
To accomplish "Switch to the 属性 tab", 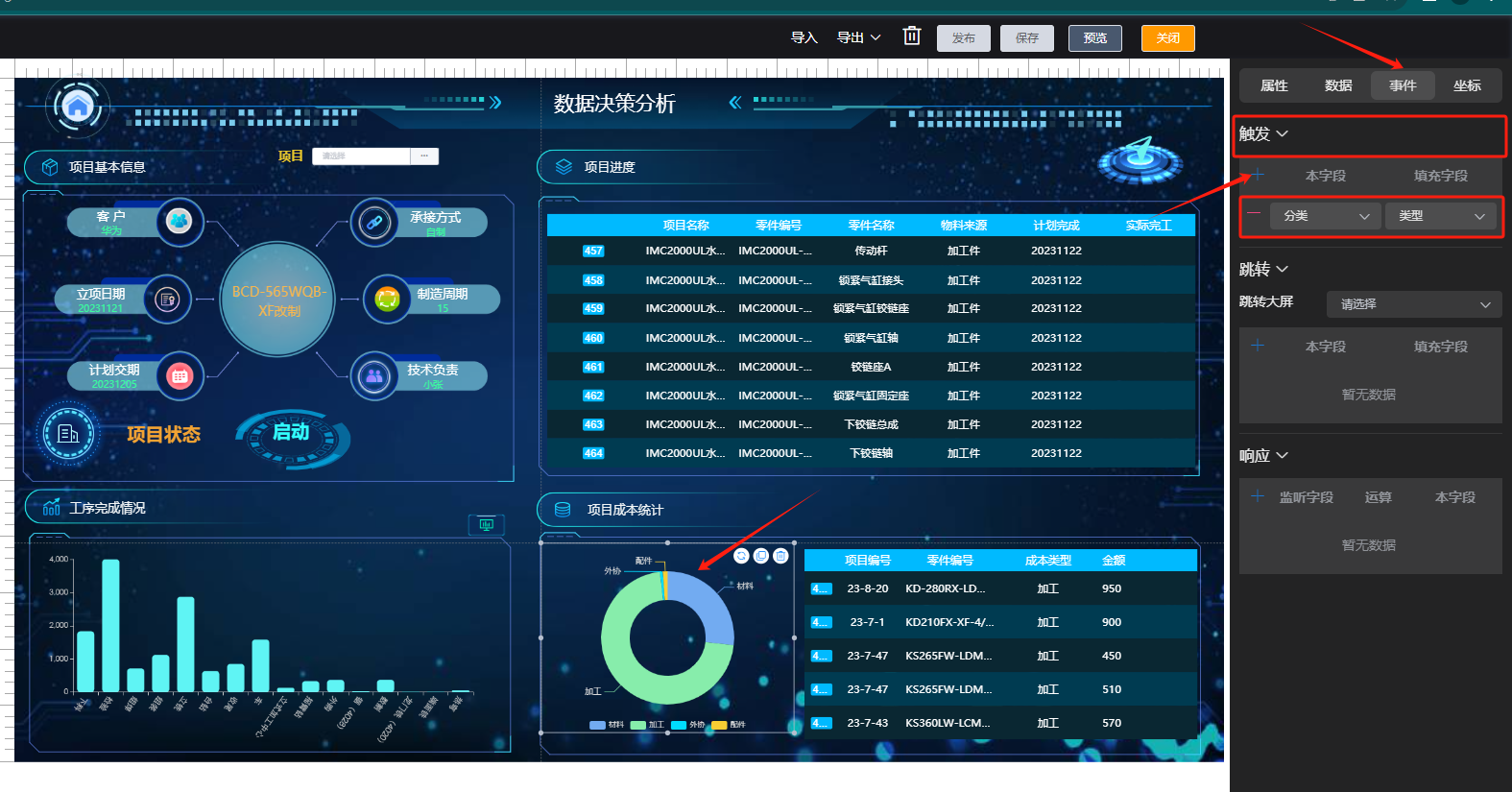I will pyautogui.click(x=1274, y=85).
